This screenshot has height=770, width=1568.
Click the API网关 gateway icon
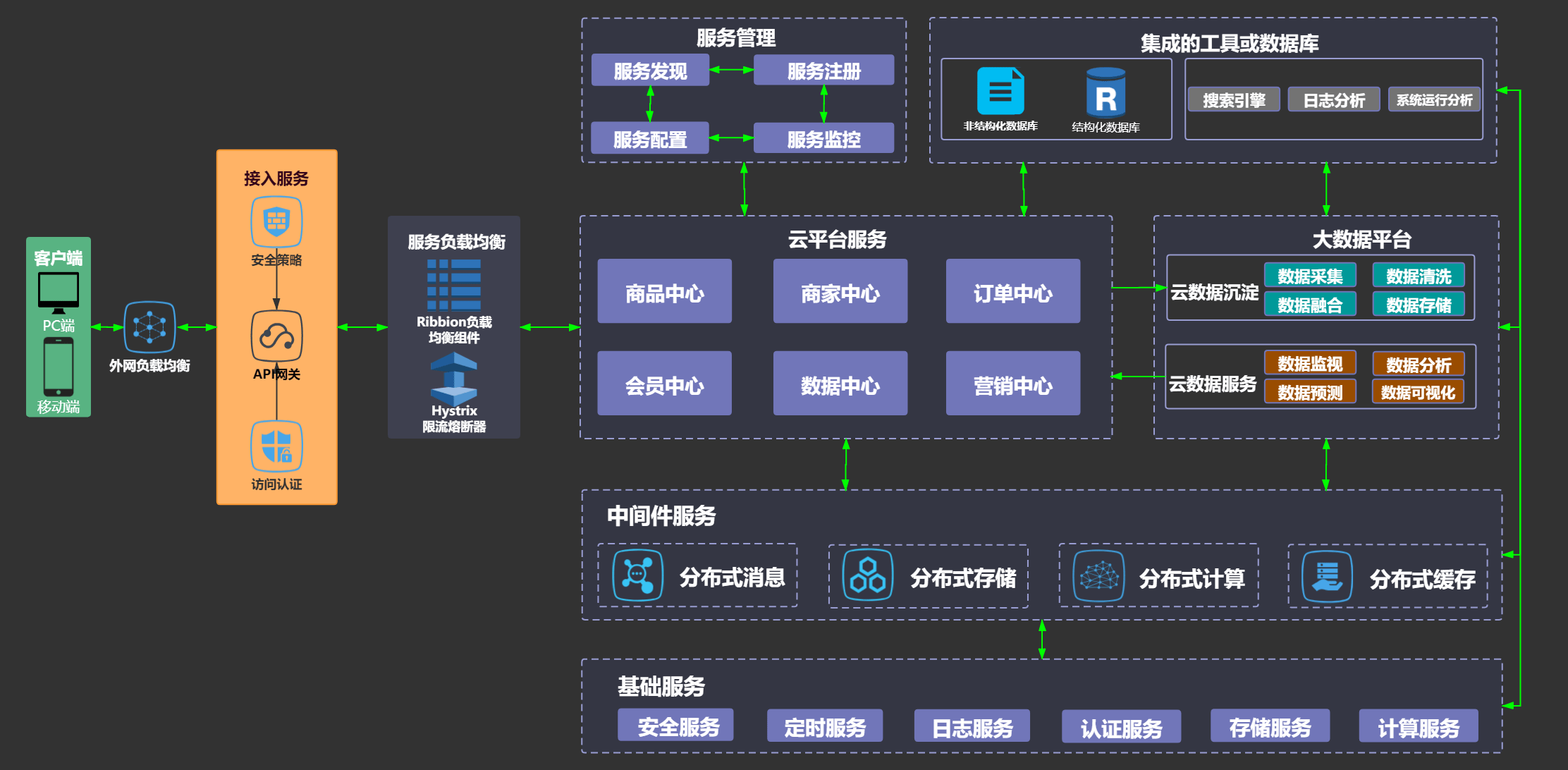pos(276,336)
